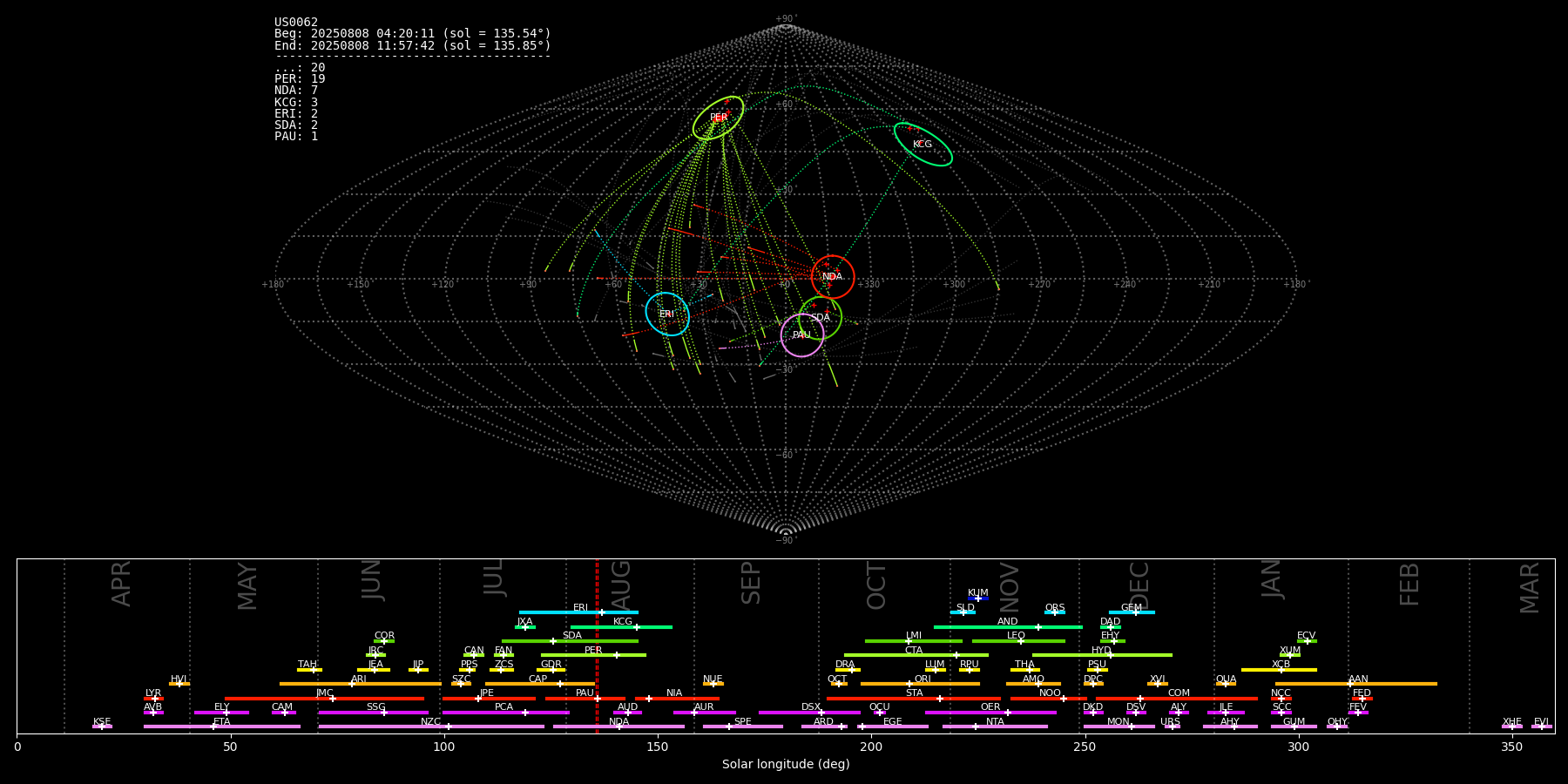Select the OER activity bar
The height and width of the screenshot is (784, 1568).
(x=990, y=713)
